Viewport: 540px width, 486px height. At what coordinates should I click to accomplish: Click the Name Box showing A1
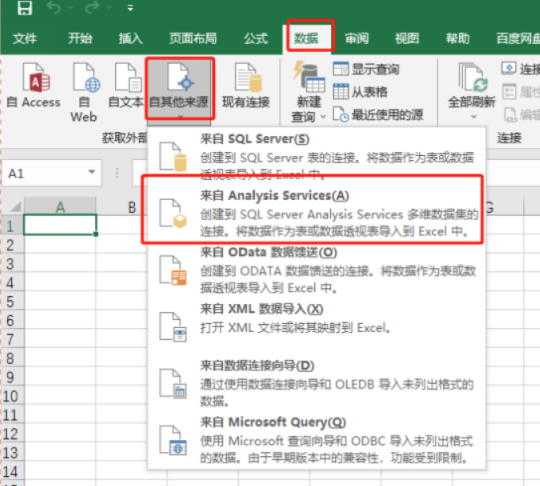52,173
